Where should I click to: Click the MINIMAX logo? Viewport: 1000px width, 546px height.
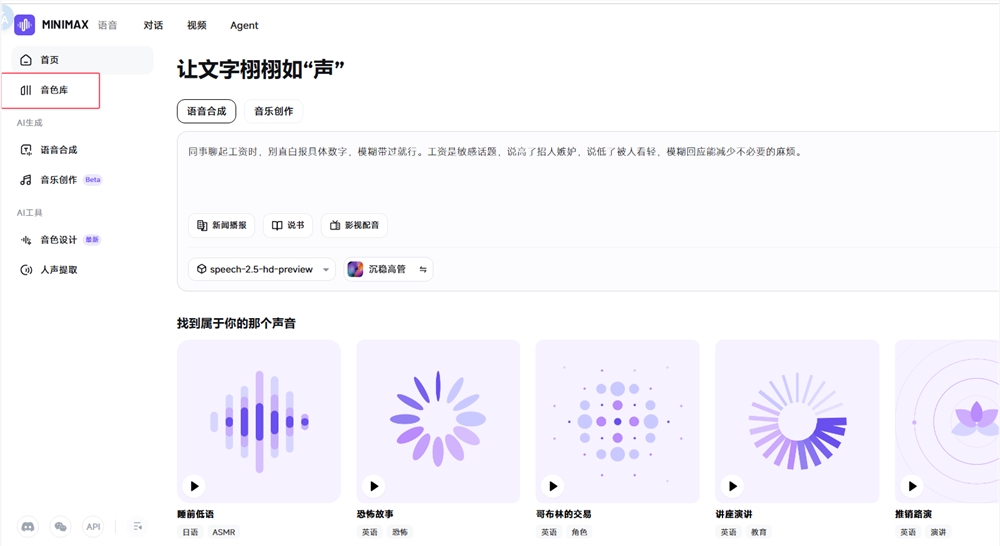(52, 25)
